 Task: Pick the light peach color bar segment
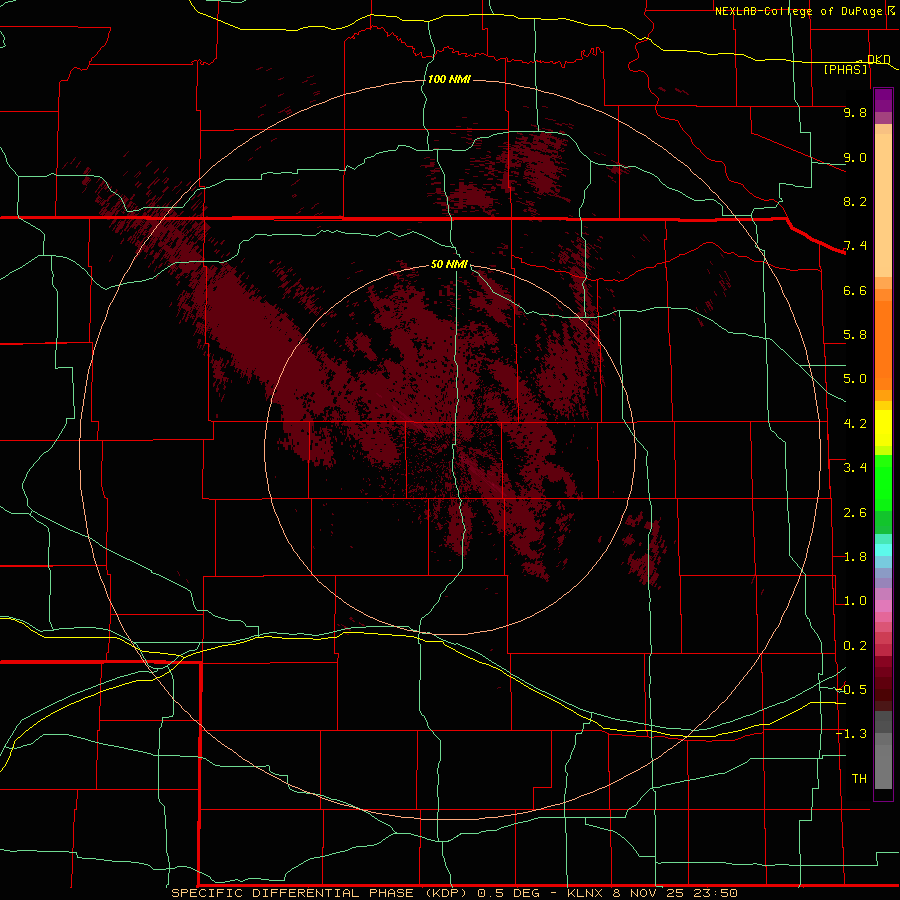pyautogui.click(x=883, y=205)
